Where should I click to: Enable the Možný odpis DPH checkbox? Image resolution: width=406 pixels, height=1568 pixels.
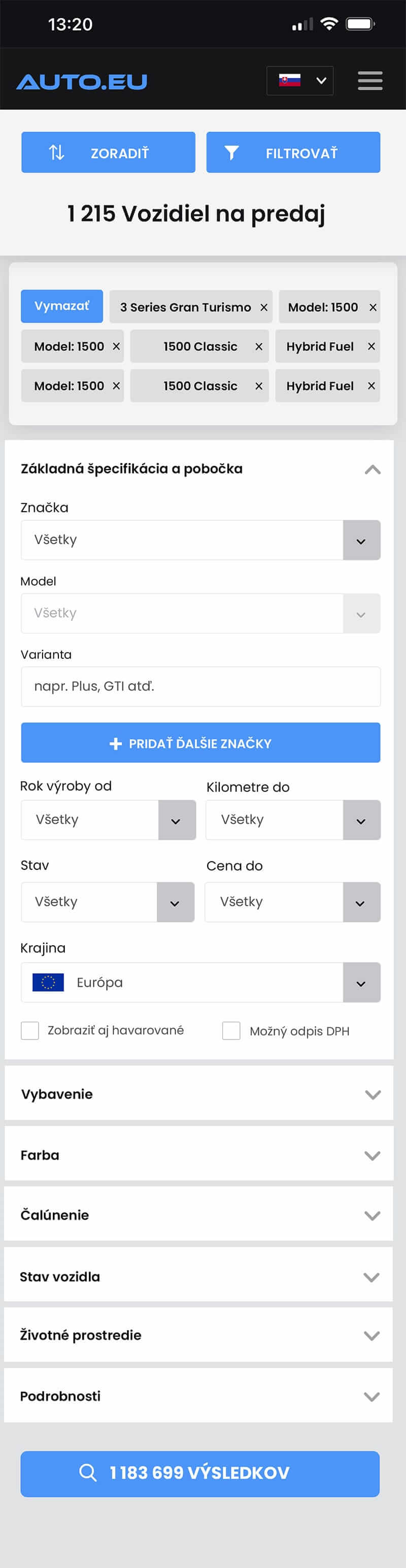click(231, 1030)
